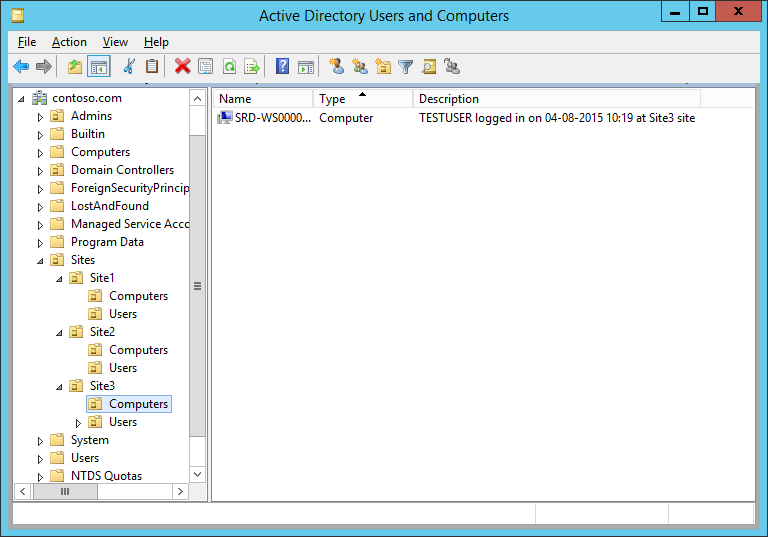
Task: Open Properties via toolbar icon
Action: coord(206,66)
